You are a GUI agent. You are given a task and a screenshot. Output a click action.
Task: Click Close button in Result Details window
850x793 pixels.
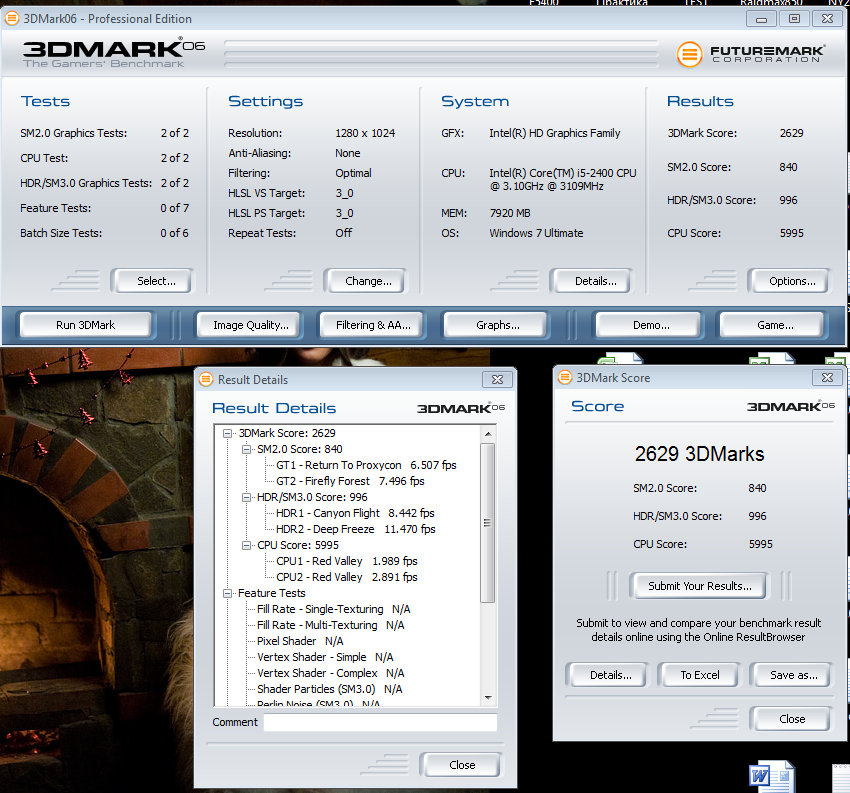point(461,765)
